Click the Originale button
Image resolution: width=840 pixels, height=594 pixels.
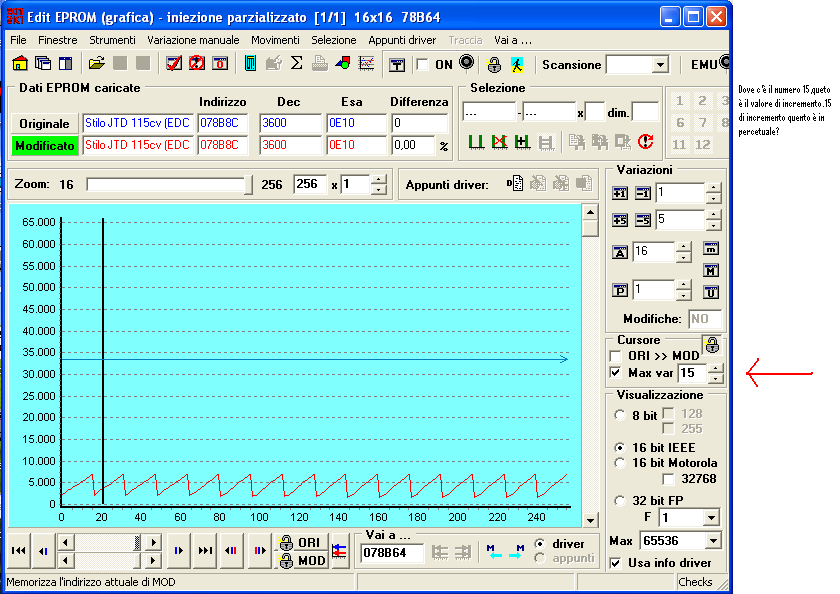click(44, 124)
